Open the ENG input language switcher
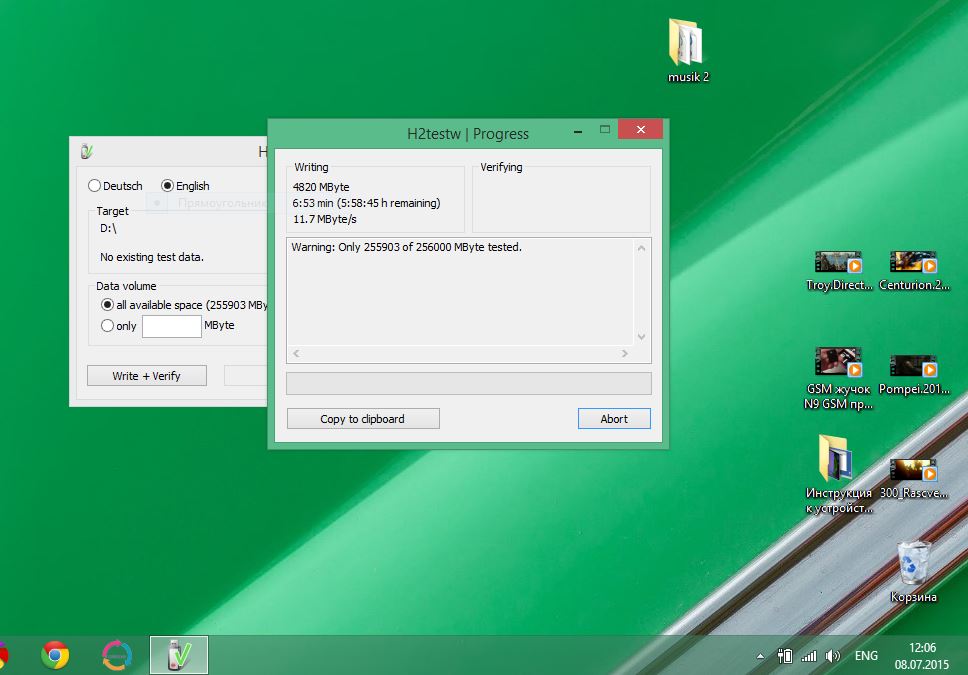 pos(866,656)
